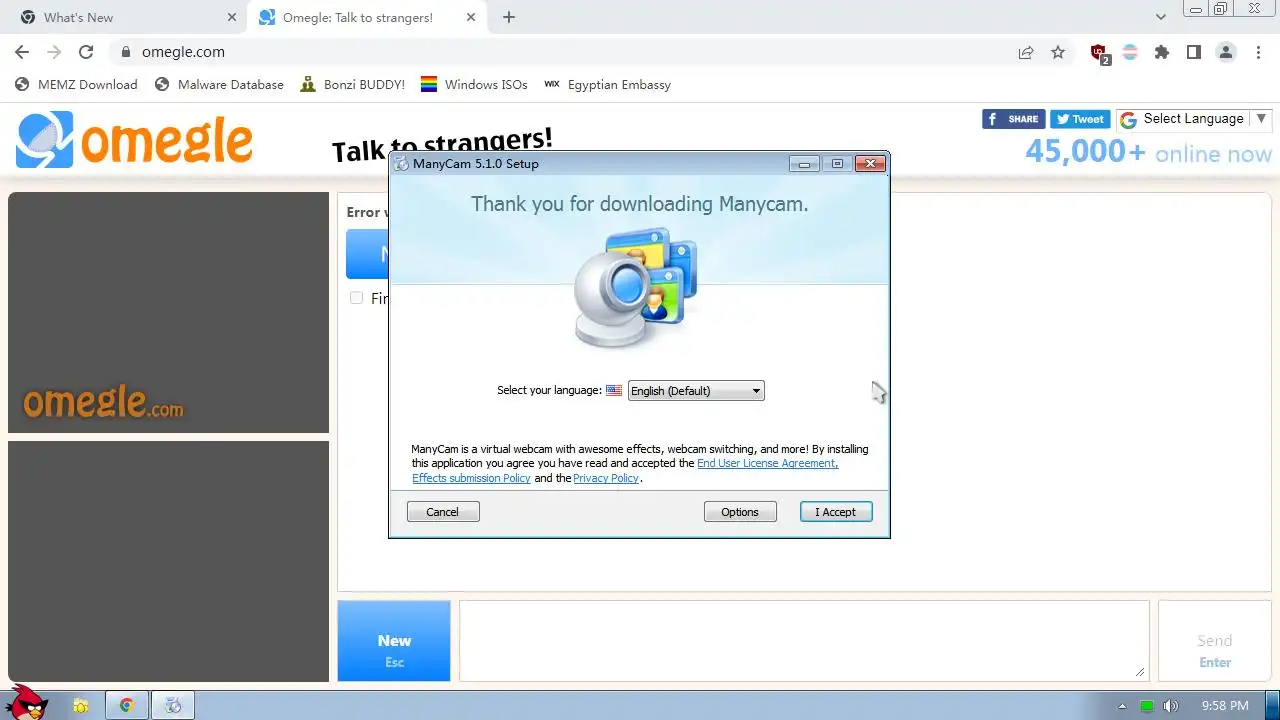
Task: Click the lower video panel on Omegle
Action: point(168,562)
